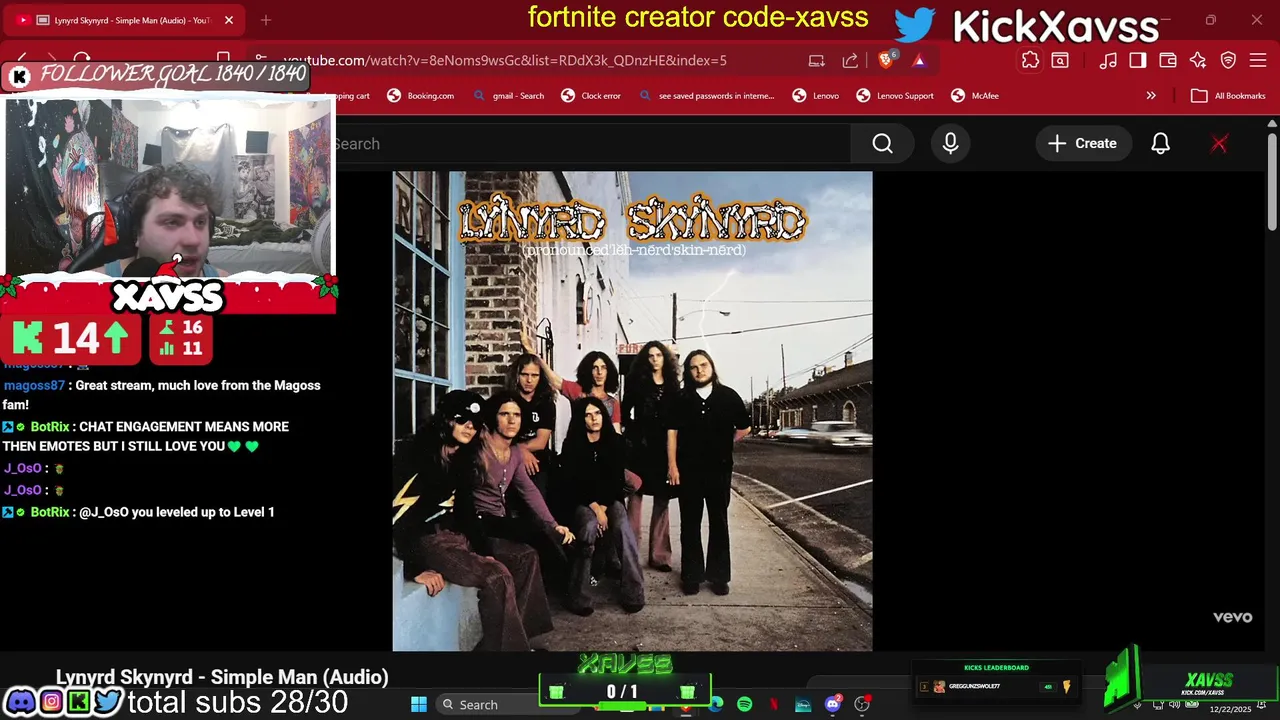Click the install app icon in address bar
Screen dimensions: 1280x720
(817, 60)
